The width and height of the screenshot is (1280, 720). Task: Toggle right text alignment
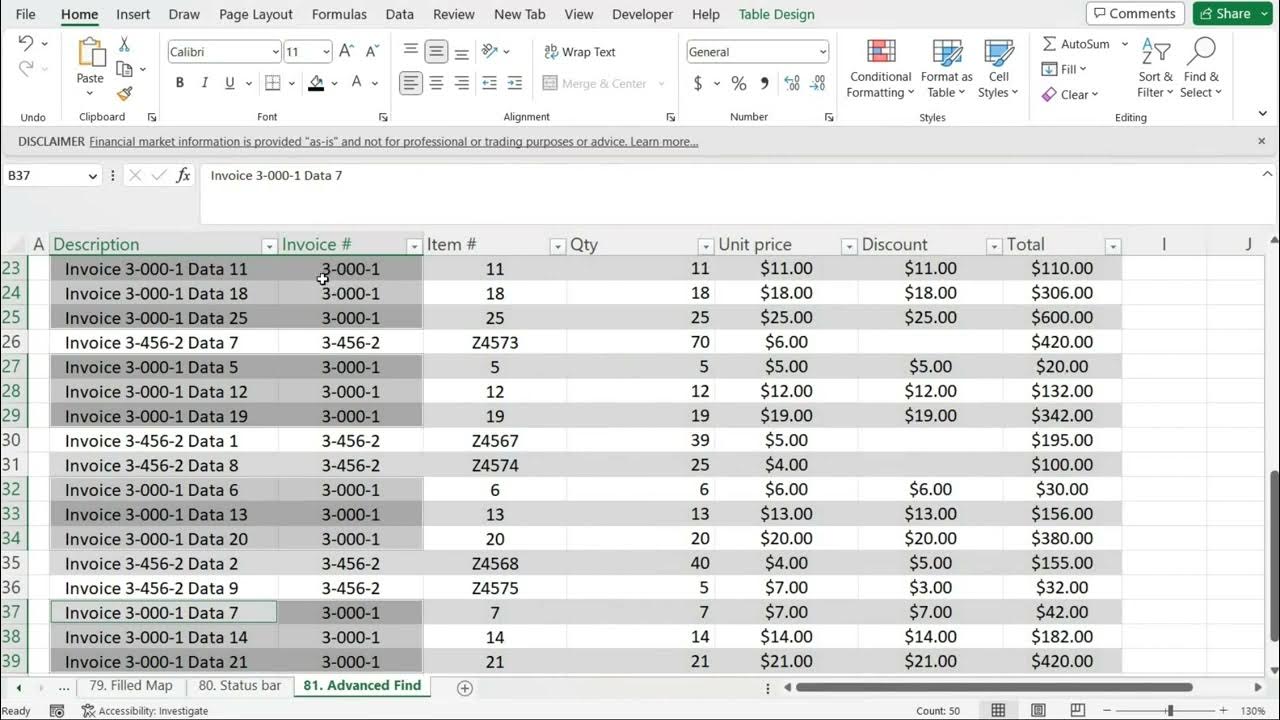click(x=461, y=83)
